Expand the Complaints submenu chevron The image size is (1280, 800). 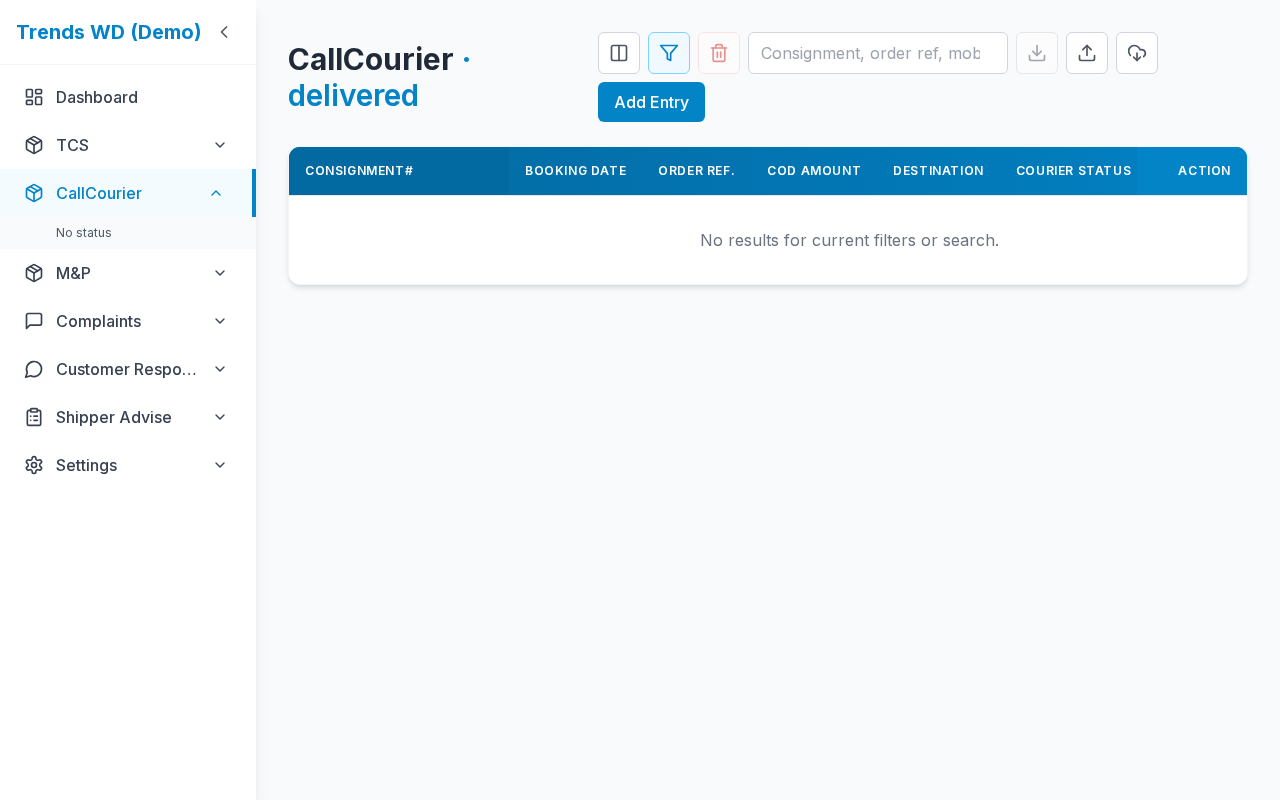(220, 321)
